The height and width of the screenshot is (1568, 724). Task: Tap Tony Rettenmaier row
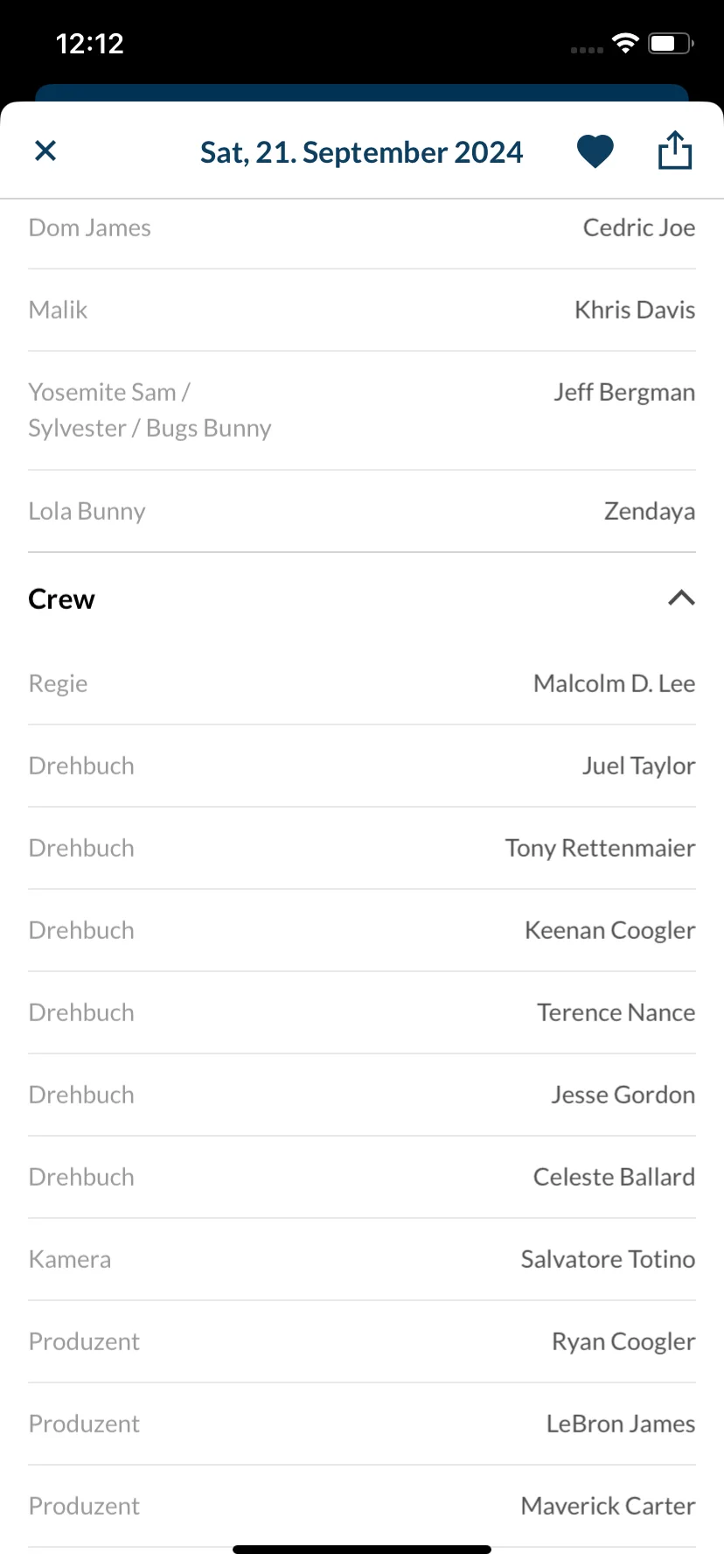(x=362, y=848)
